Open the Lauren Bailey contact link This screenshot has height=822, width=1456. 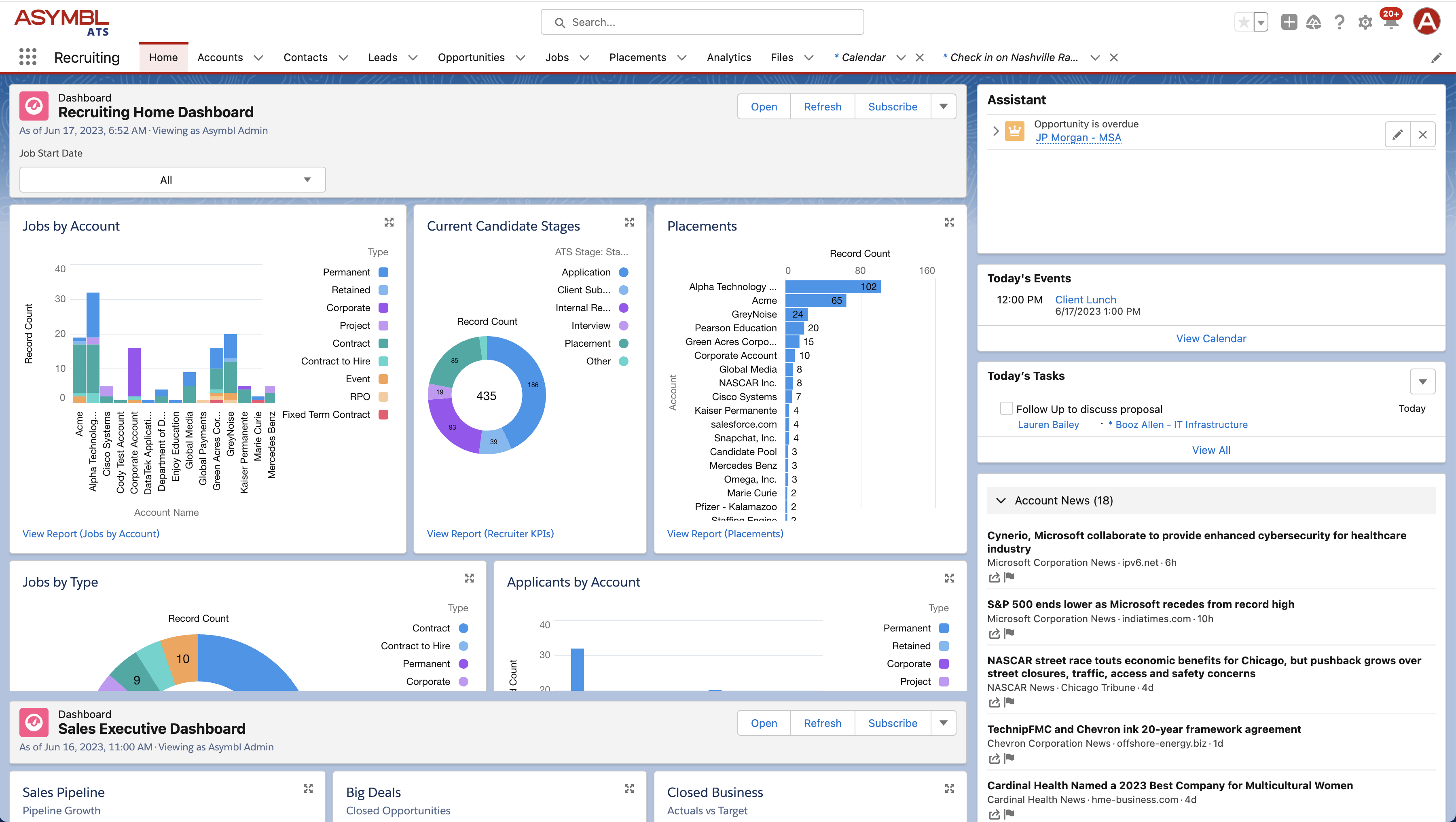point(1048,425)
